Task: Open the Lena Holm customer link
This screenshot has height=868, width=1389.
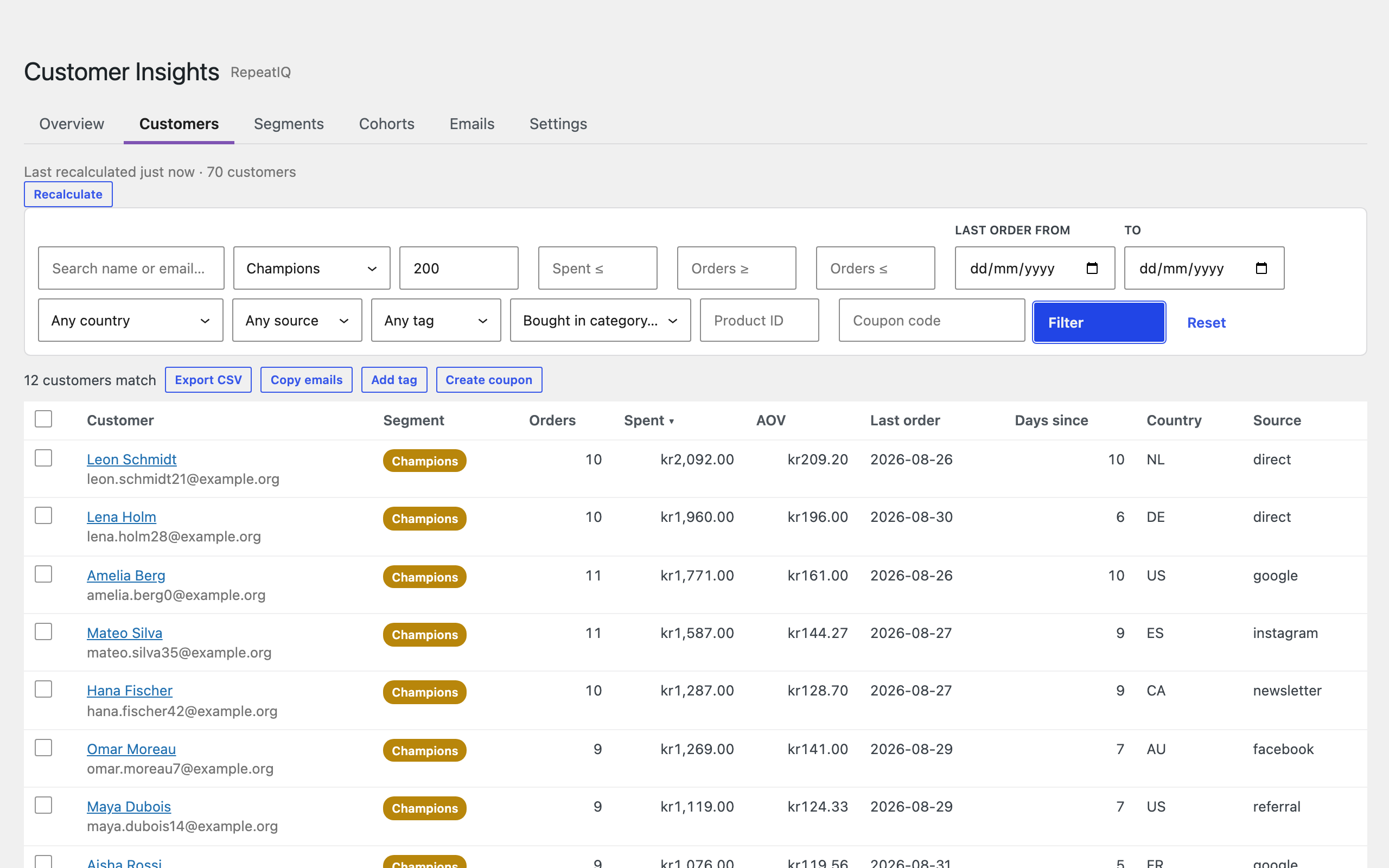Action: tap(121, 516)
